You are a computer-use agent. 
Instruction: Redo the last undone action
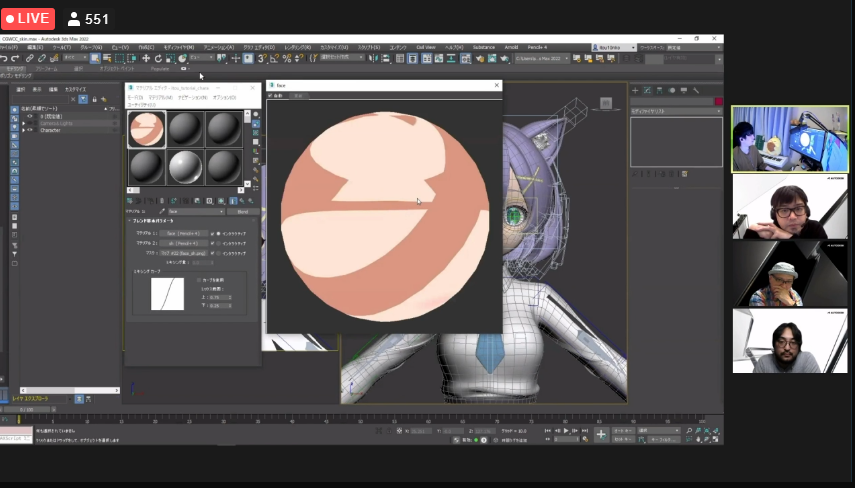coord(15,58)
